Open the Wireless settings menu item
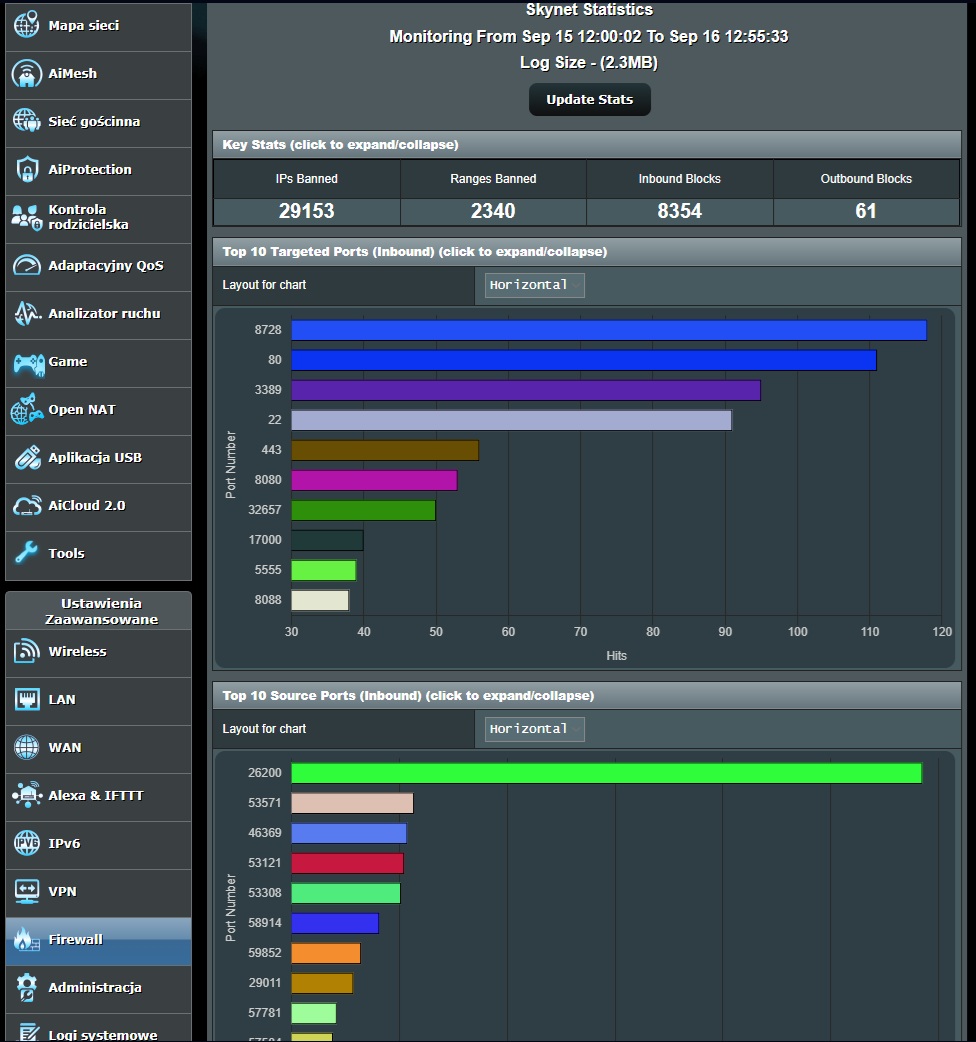 [x=77, y=651]
